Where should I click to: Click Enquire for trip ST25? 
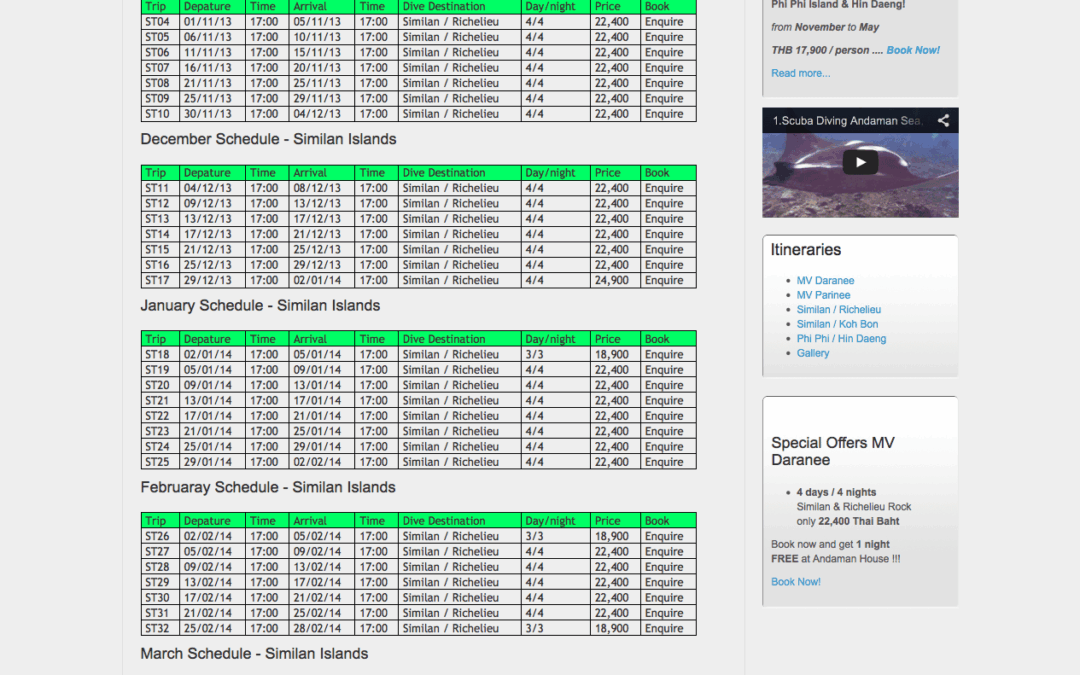click(x=664, y=462)
